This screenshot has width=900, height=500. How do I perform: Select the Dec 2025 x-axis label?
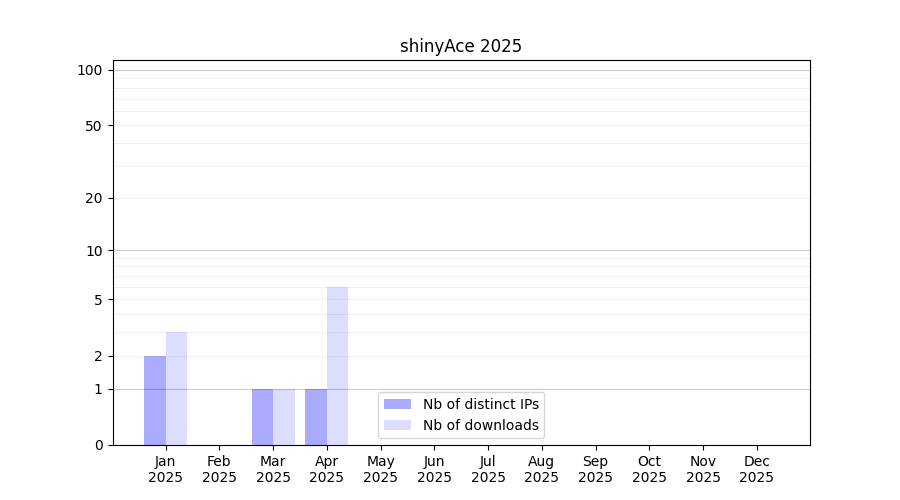coord(757,469)
